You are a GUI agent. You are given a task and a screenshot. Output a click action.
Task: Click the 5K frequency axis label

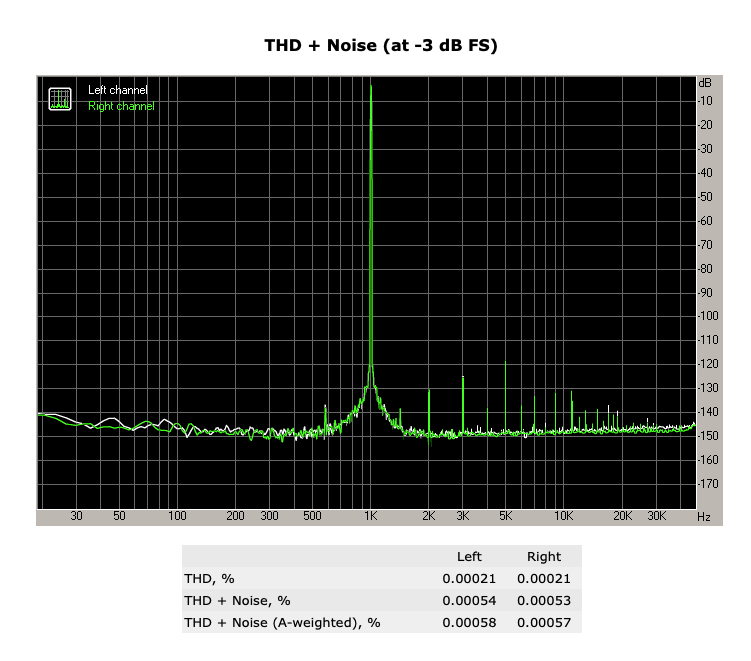click(506, 516)
